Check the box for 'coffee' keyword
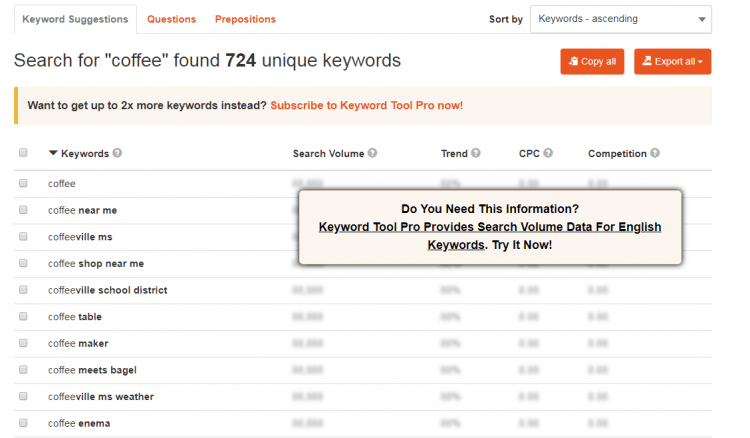This screenshot has width=750, height=438. point(23,183)
